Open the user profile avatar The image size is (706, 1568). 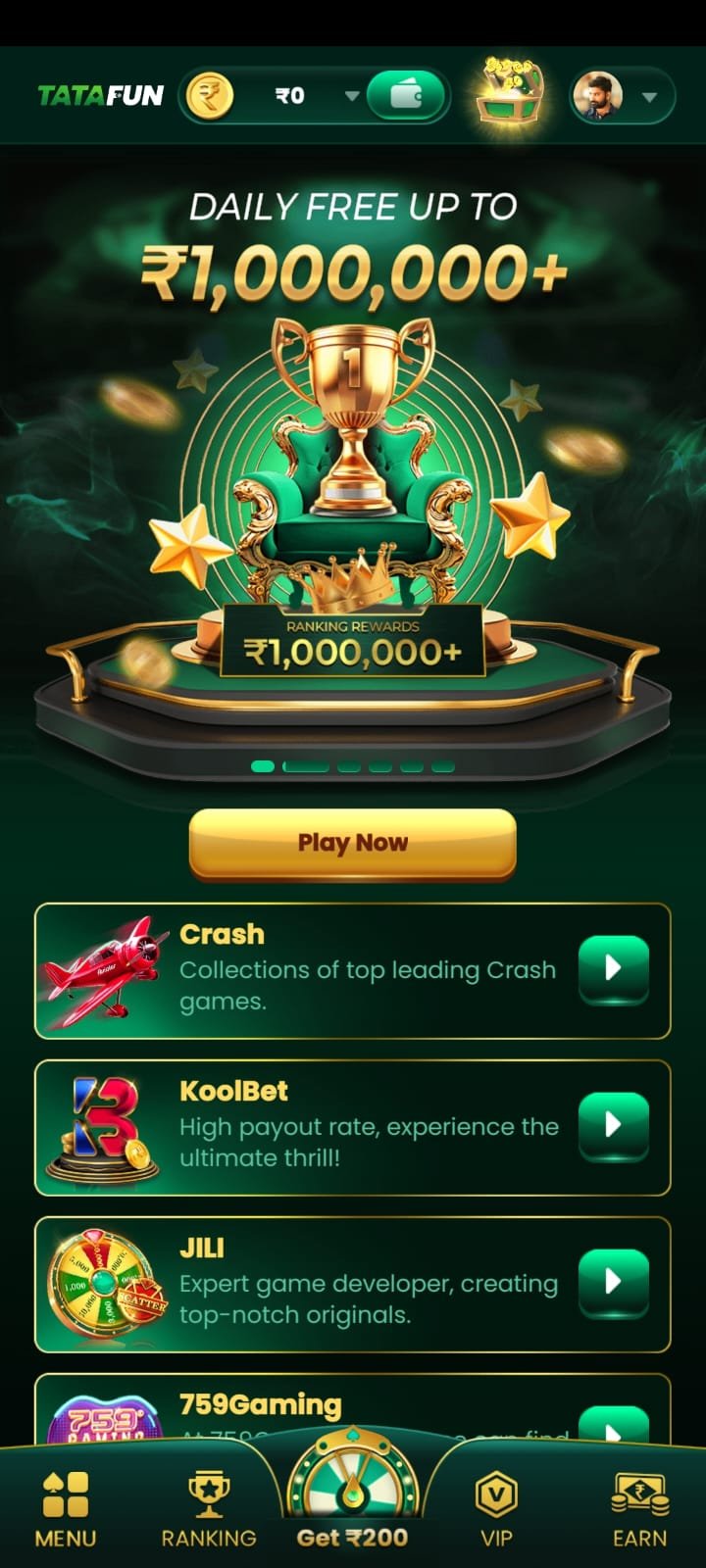(x=597, y=96)
